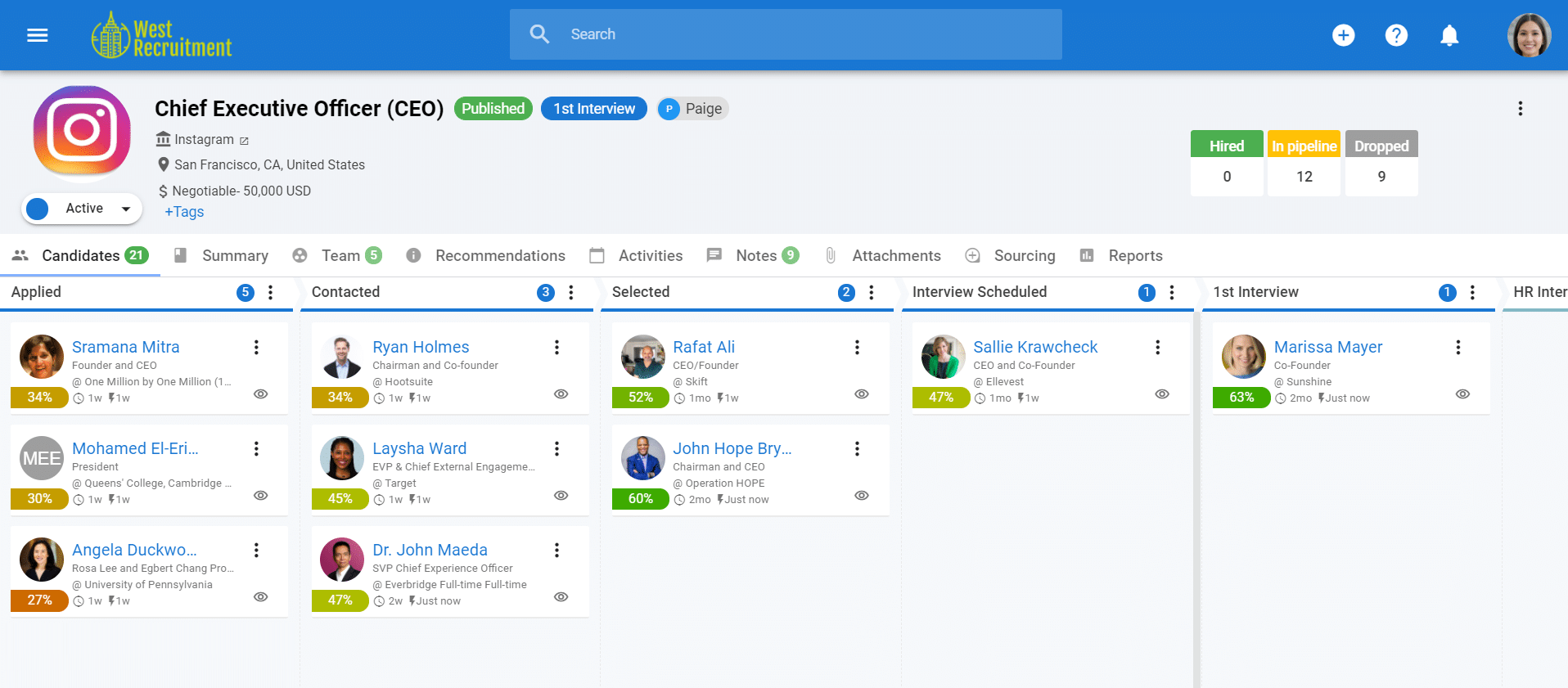Open the Team tab
The height and width of the screenshot is (688, 1568).
click(337, 255)
